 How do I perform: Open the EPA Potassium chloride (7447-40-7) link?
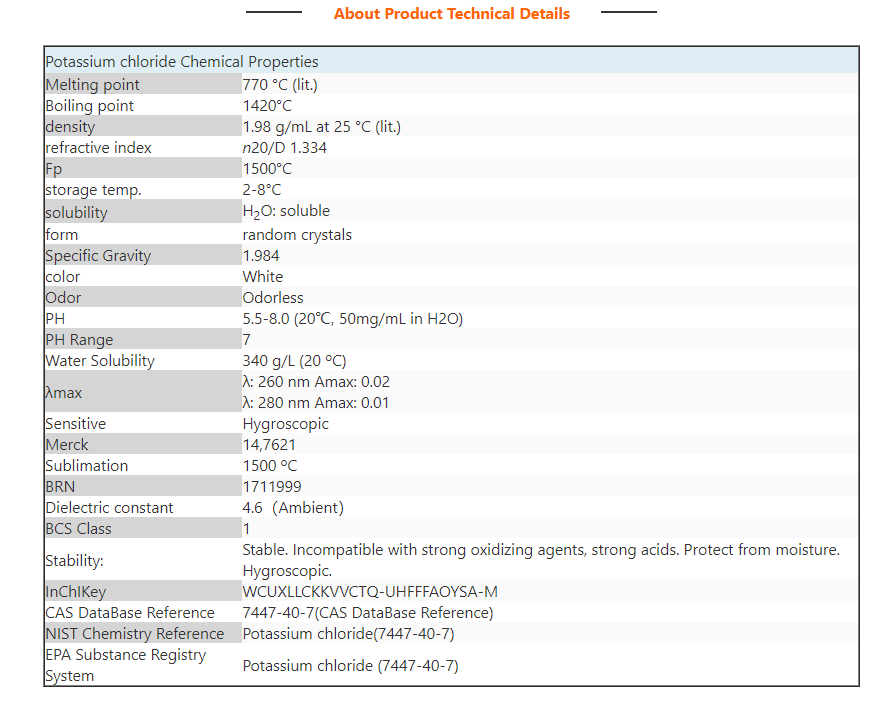(x=350, y=666)
